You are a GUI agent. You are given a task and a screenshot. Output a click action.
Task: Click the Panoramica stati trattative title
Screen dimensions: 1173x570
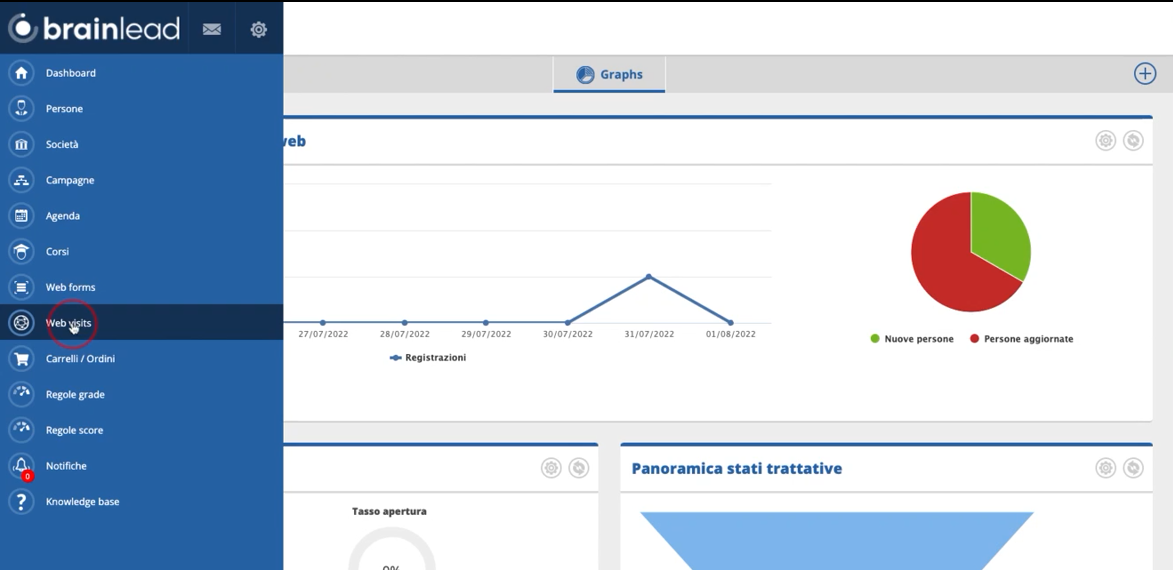tap(737, 468)
